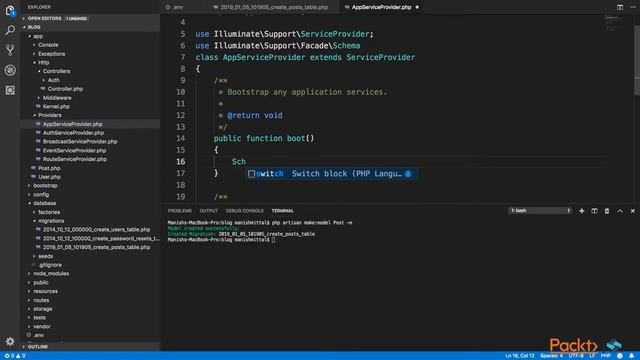Open Kernel.php in the explorer
Screen dimensions: 640x360
[x=56, y=107]
